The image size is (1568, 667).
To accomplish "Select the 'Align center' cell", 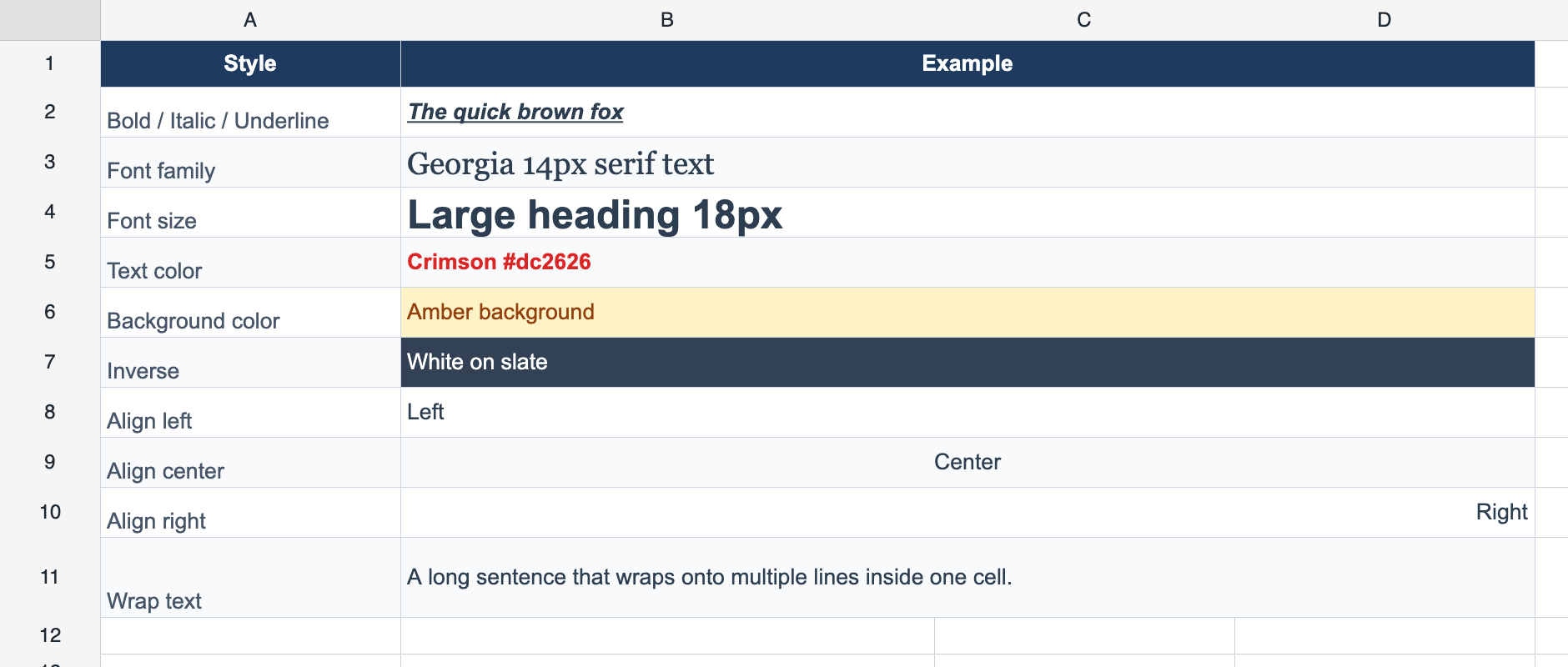I will (250, 462).
